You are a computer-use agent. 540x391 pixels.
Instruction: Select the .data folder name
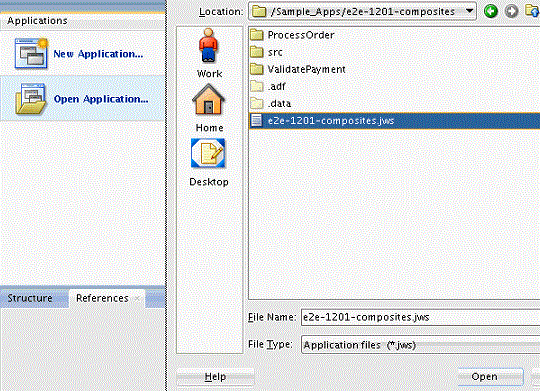[x=279, y=104]
